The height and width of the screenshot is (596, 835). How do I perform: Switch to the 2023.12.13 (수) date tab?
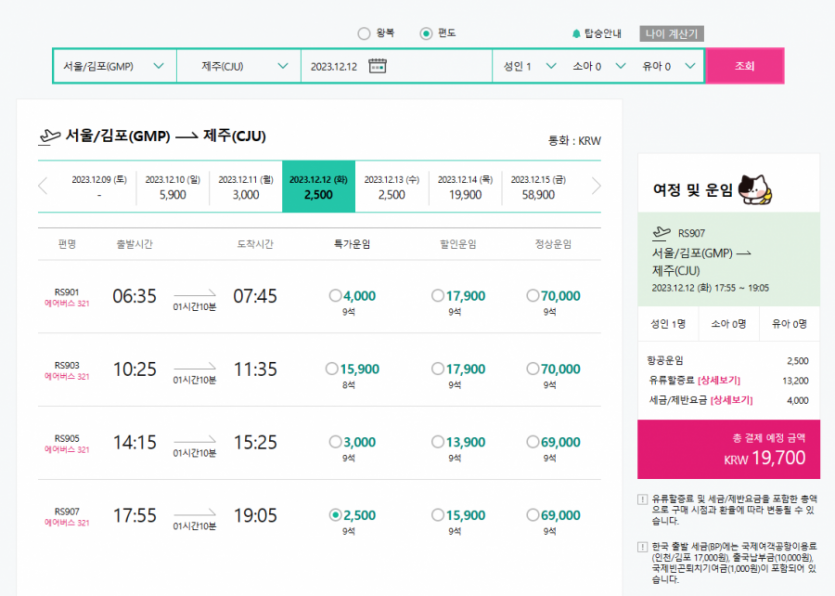[x=392, y=187]
